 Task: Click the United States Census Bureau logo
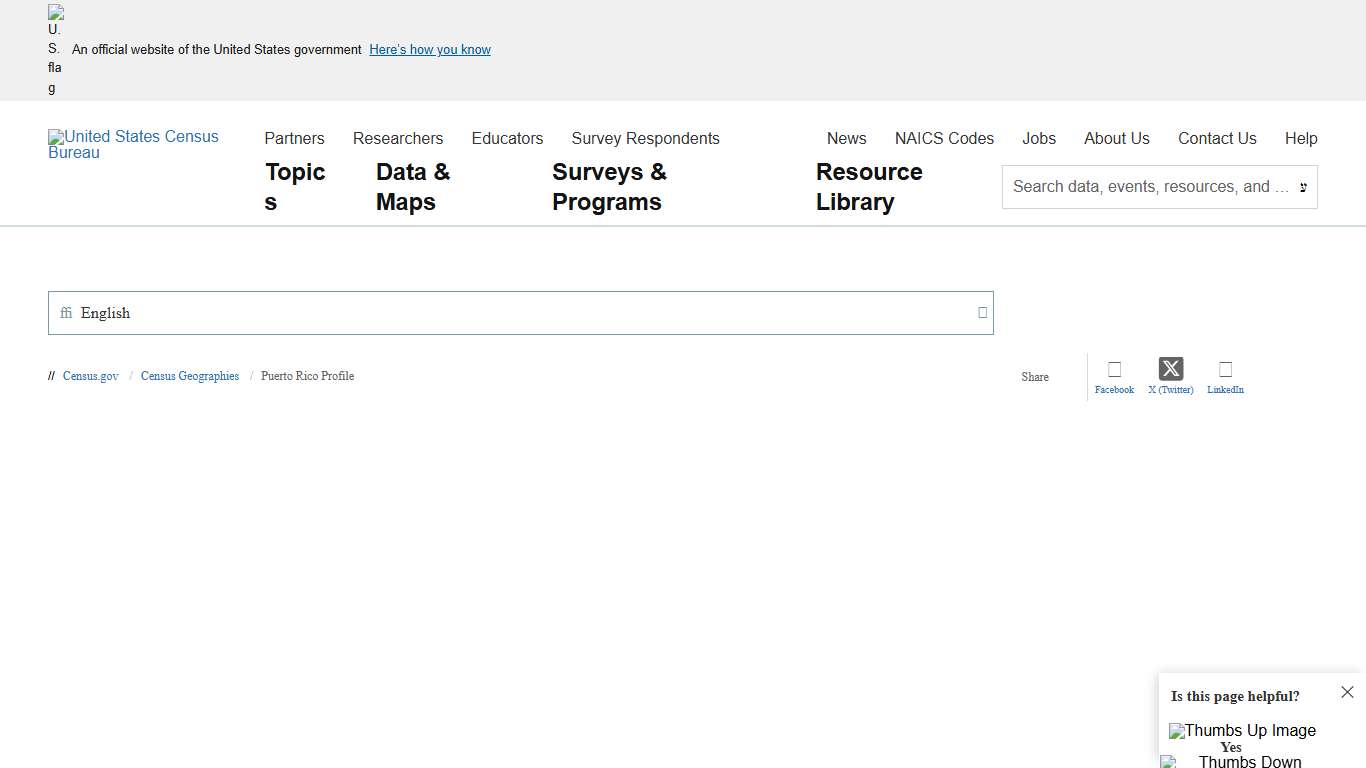pos(133,144)
